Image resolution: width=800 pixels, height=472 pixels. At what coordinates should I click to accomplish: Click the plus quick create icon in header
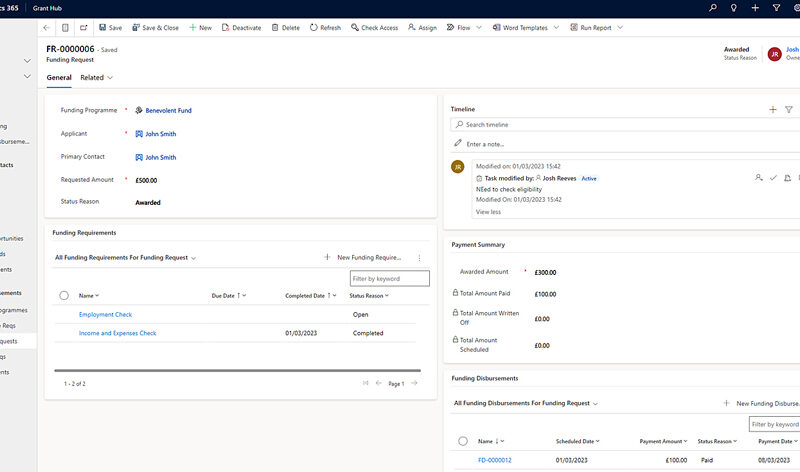click(x=755, y=8)
